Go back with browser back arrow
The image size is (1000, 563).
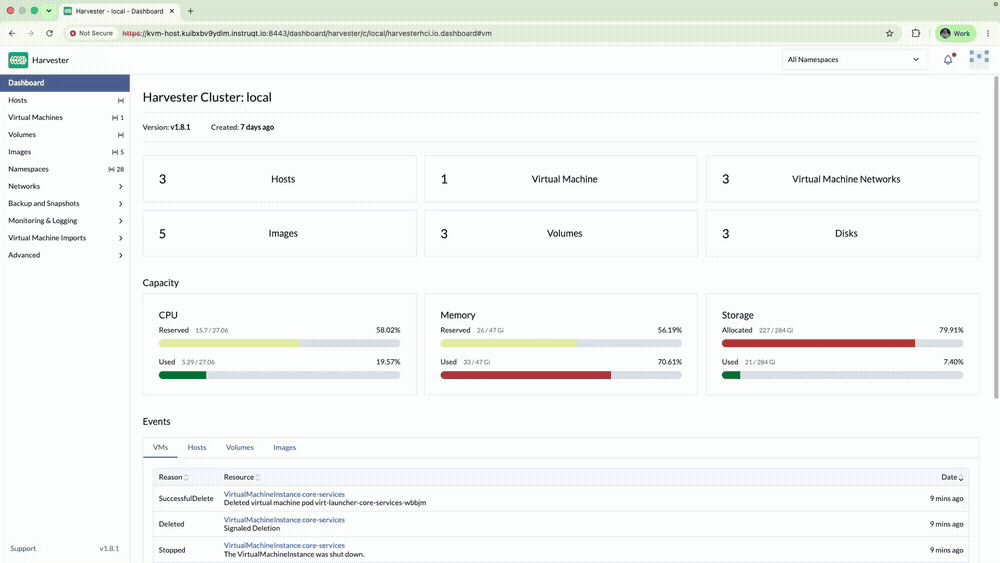[12, 33]
